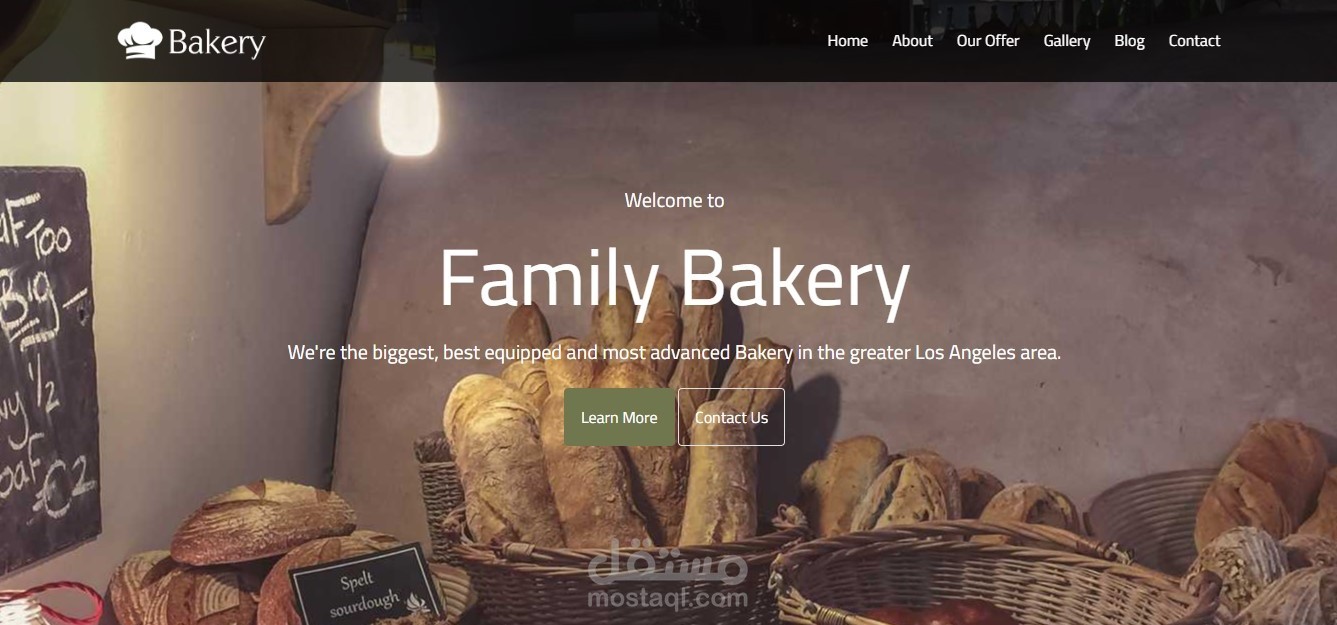Image resolution: width=1337 pixels, height=625 pixels.
Task: Click the empty wicker basket beside the bread
Action: click(x=1152, y=510)
